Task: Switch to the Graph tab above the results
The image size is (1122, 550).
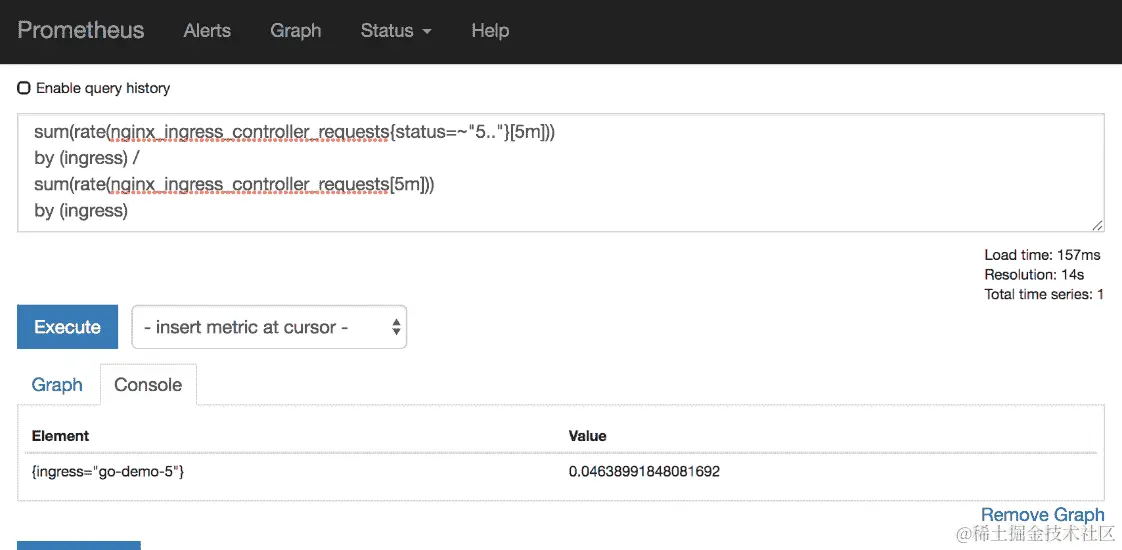Action: [57, 385]
